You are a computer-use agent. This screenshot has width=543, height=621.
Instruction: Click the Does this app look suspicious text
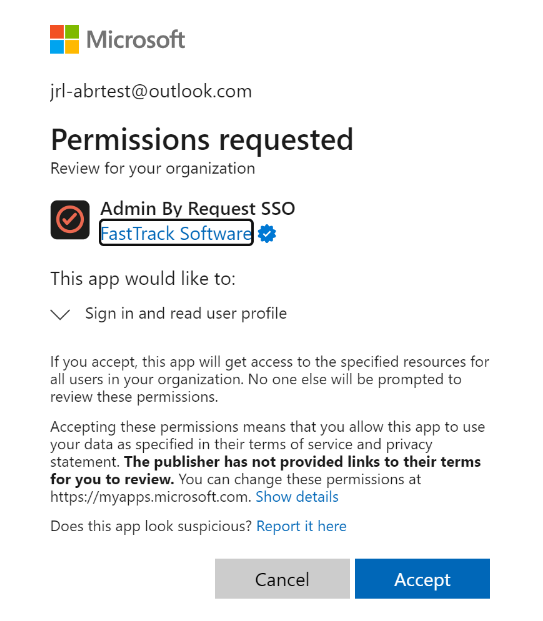(151, 526)
